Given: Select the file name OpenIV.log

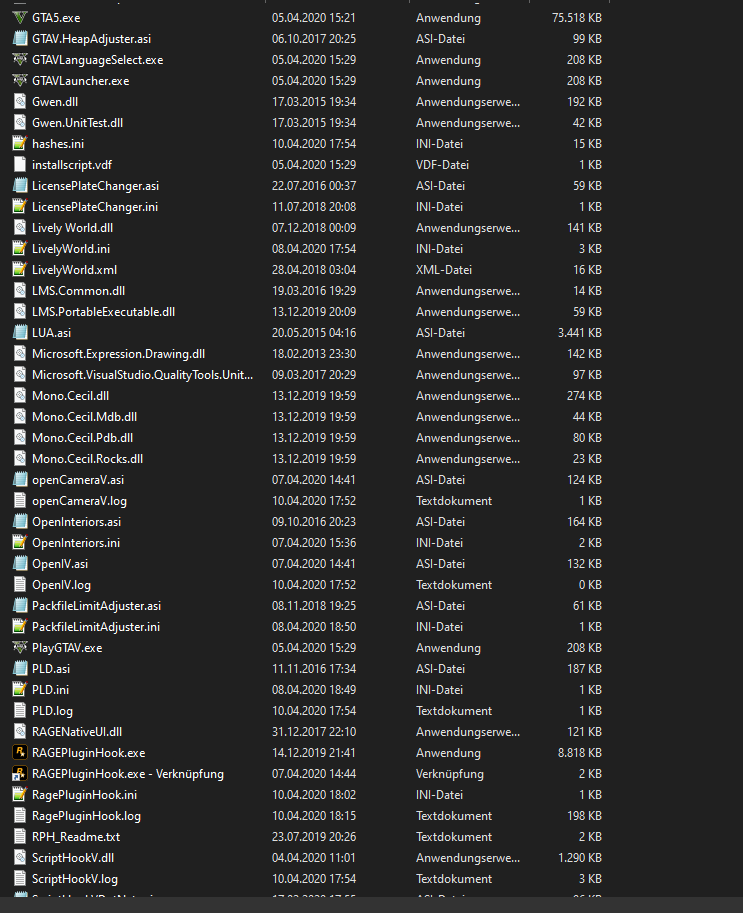Looking at the screenshot, I should 61,585.
